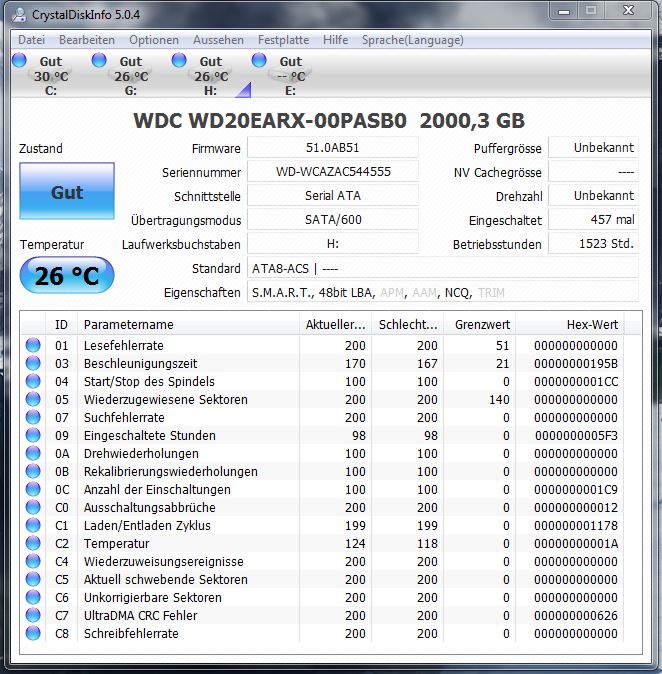Screen dimensions: 662x674
Task: Click the Betriebsstunden value 1523 Std.
Action: (594, 244)
